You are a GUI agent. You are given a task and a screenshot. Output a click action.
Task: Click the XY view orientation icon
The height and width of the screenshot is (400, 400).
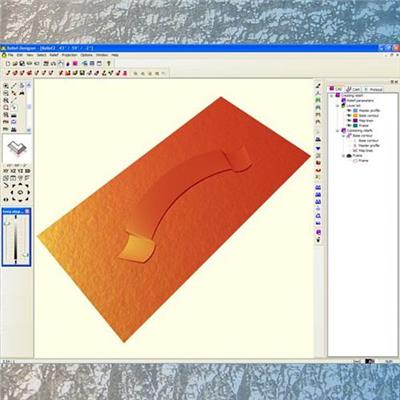click(6, 171)
